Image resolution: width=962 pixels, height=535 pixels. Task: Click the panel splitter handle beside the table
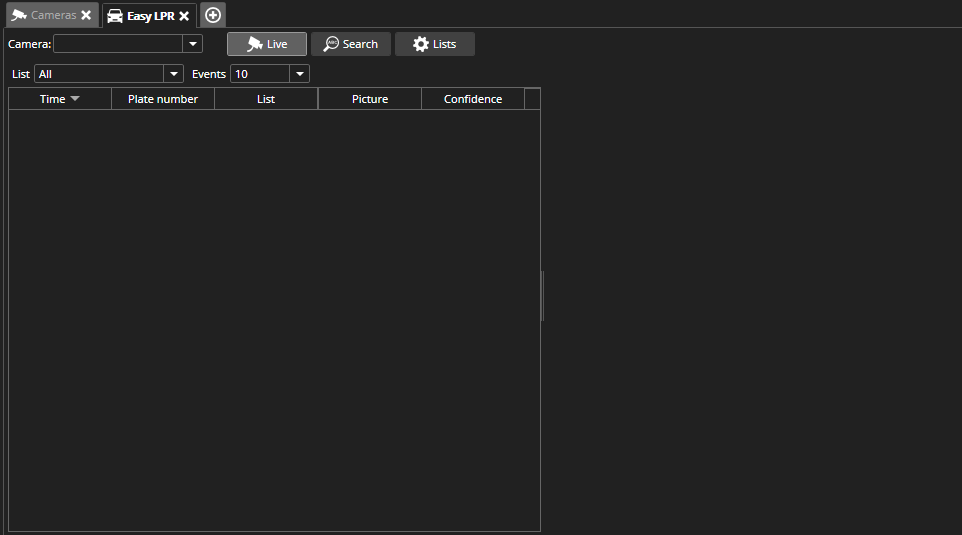[x=542, y=296]
